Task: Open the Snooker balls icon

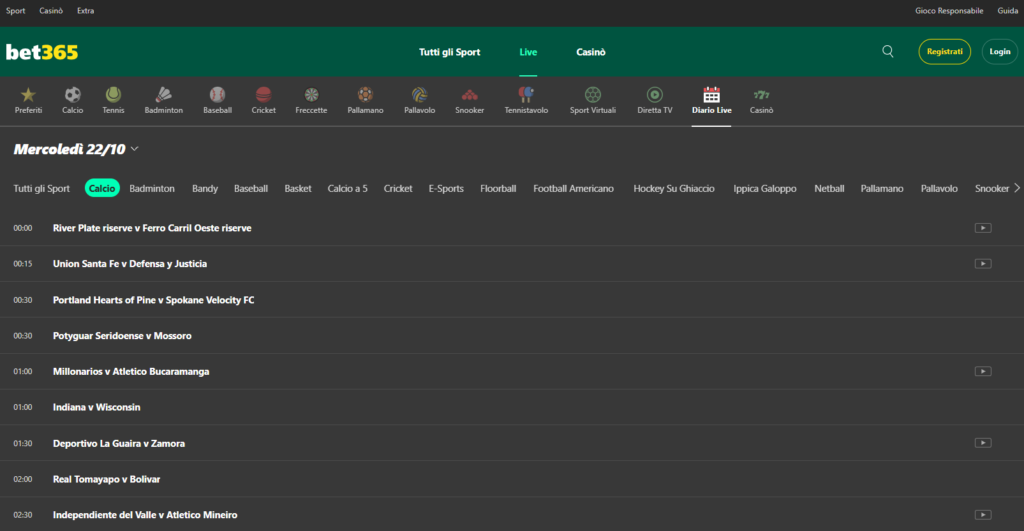Action: tap(469, 95)
